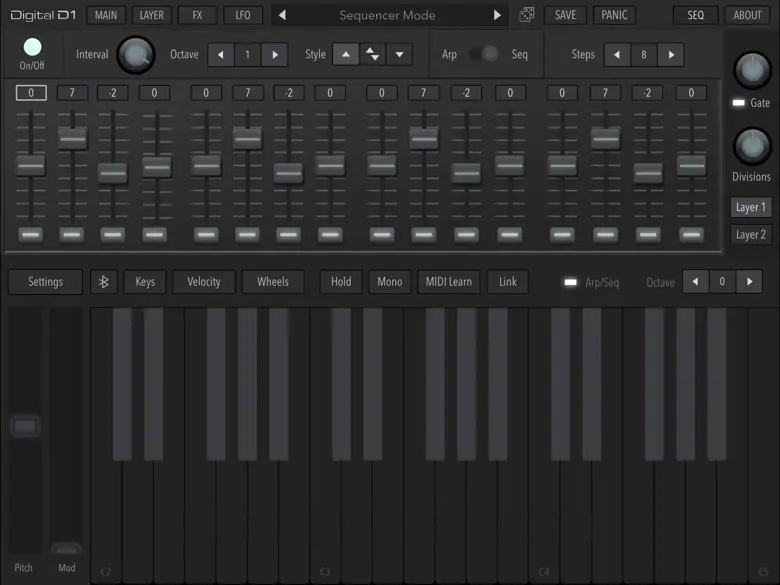Select Layer 2 in the sequencer
The width and height of the screenshot is (780, 585).
[750, 235]
